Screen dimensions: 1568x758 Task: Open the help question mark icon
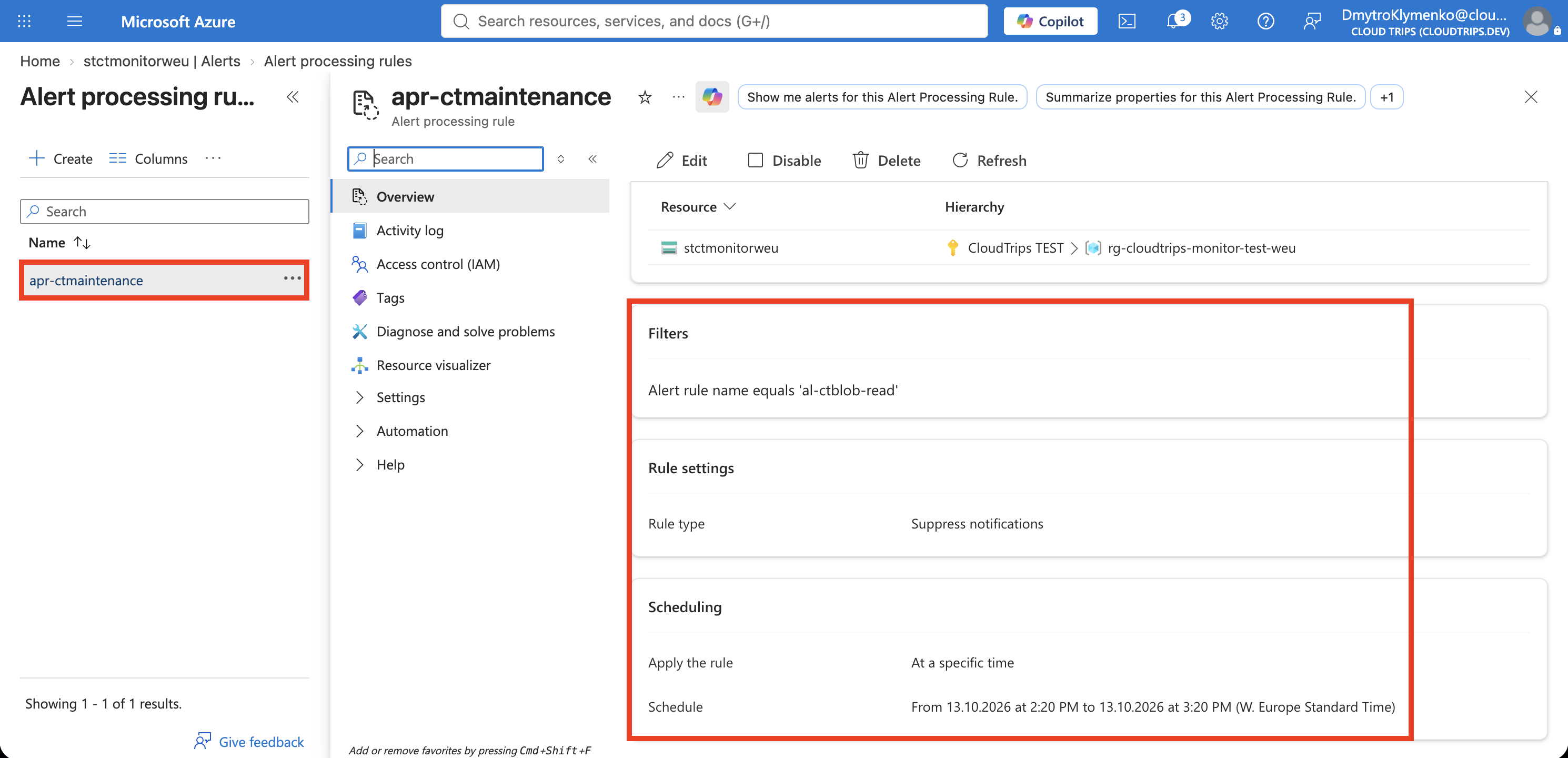1265,21
